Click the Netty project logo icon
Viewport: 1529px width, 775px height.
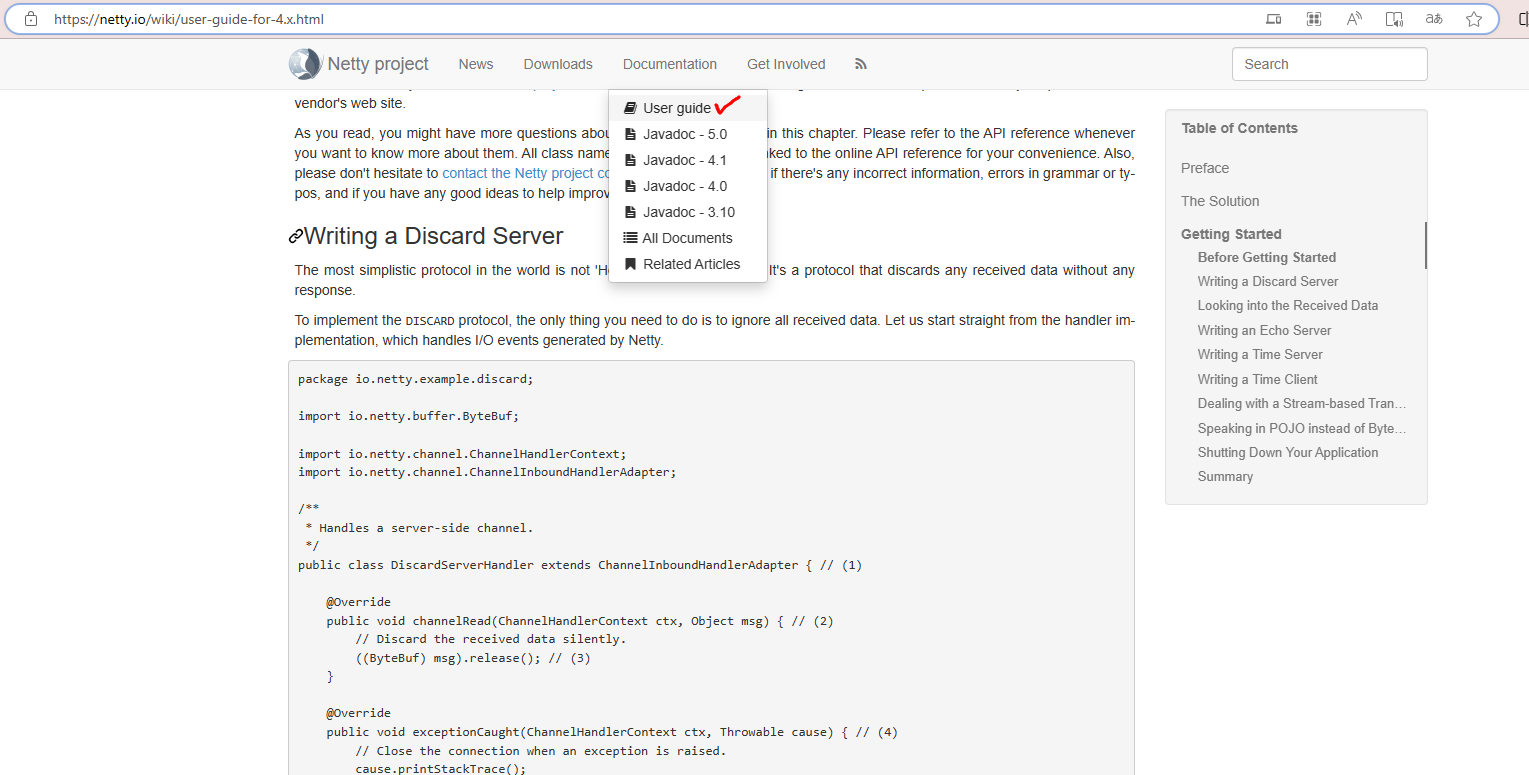305,64
